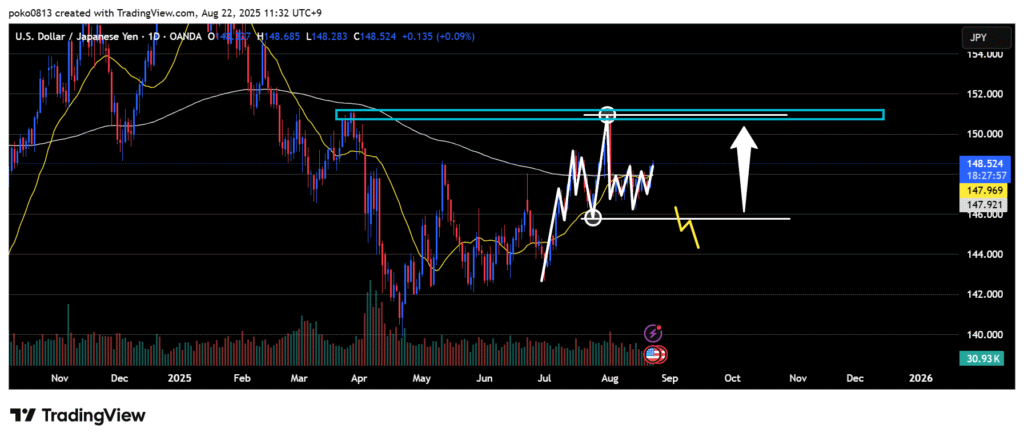Click the green 30.93K volume label

978,358
